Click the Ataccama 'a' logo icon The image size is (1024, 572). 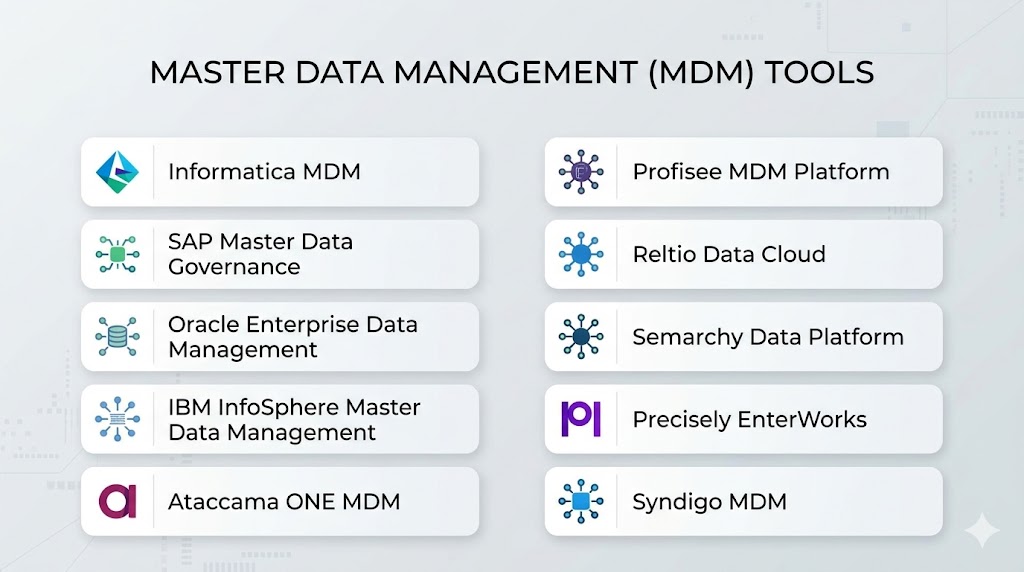[x=117, y=502]
